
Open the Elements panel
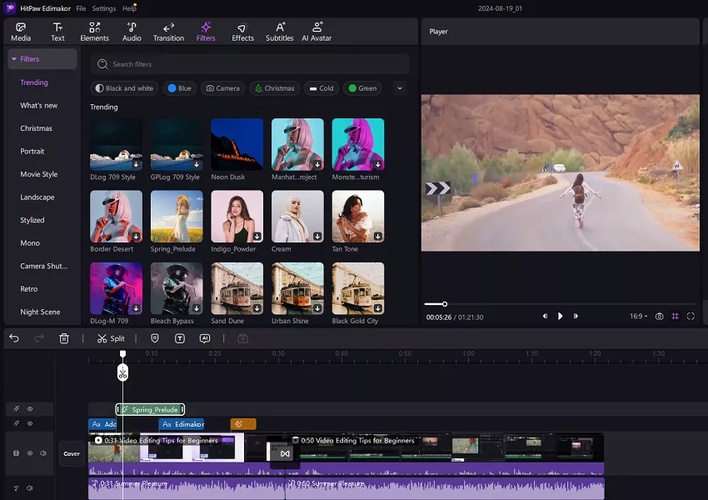[x=94, y=32]
